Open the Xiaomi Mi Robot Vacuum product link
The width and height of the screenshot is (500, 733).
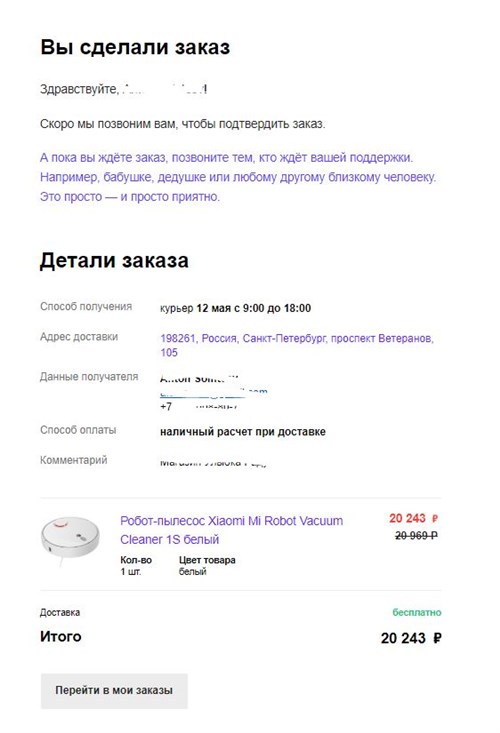pos(231,530)
